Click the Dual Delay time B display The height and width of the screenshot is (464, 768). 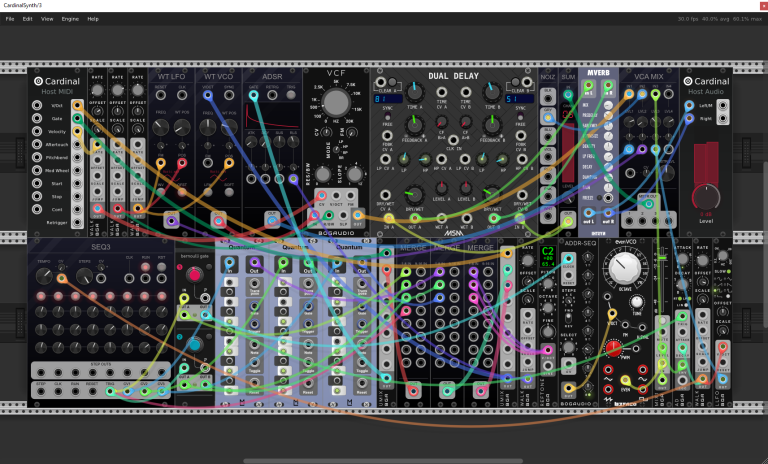click(x=519, y=99)
